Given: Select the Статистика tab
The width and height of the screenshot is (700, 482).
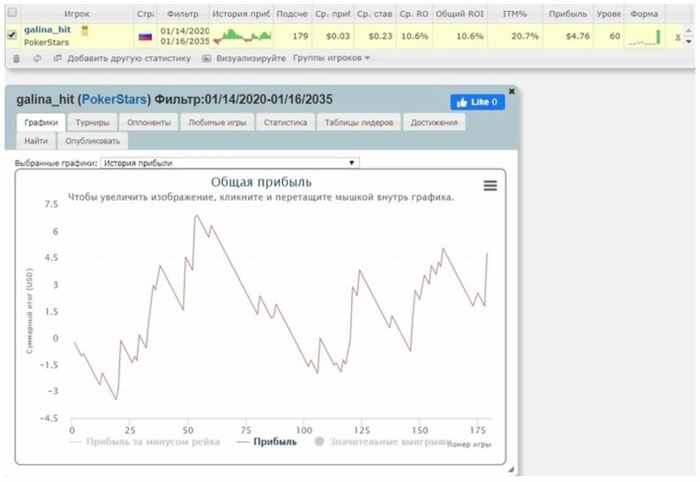Looking at the screenshot, I should pos(285,122).
